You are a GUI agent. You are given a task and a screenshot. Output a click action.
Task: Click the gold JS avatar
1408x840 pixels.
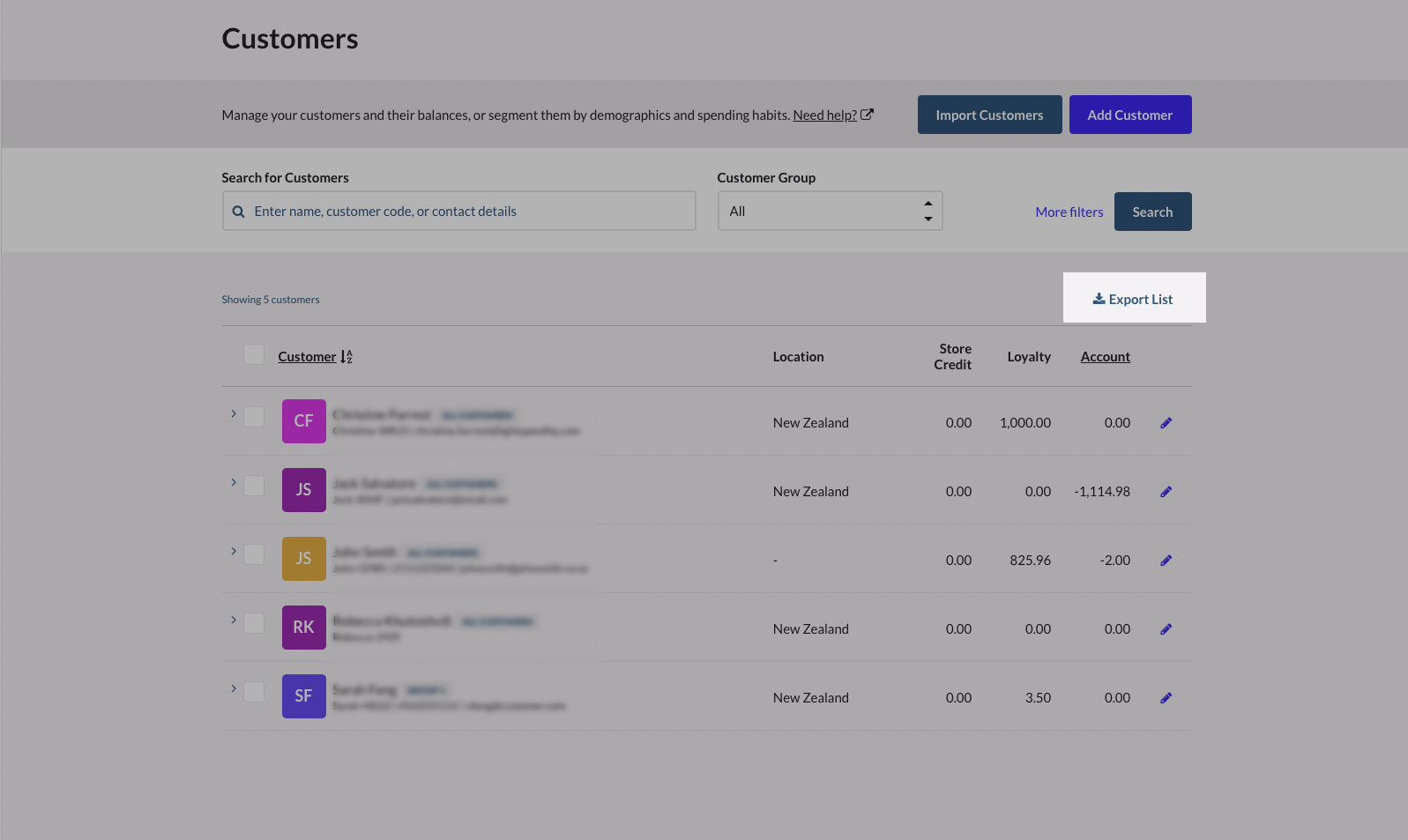[x=304, y=559]
